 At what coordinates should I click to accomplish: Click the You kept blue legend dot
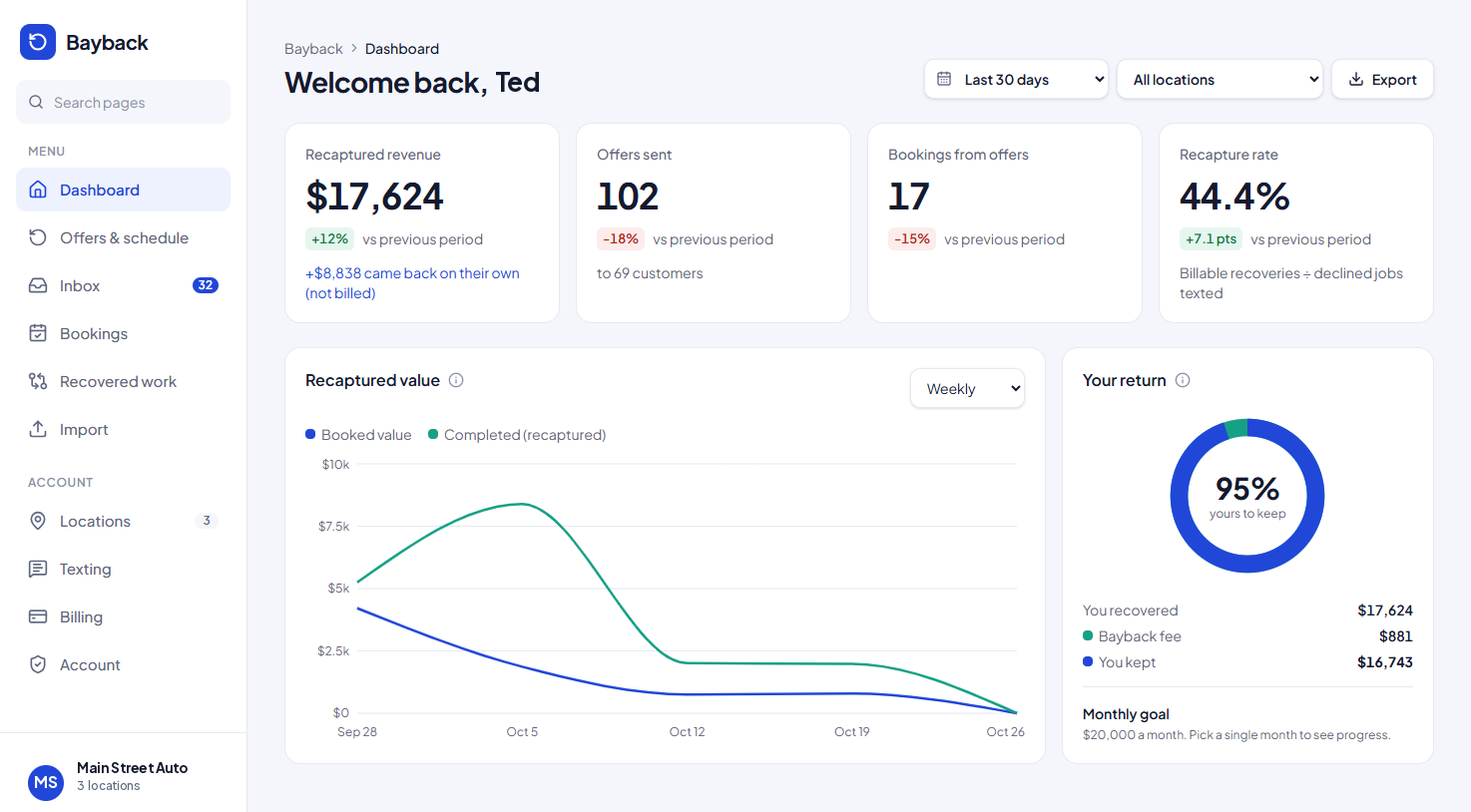pos(1088,661)
